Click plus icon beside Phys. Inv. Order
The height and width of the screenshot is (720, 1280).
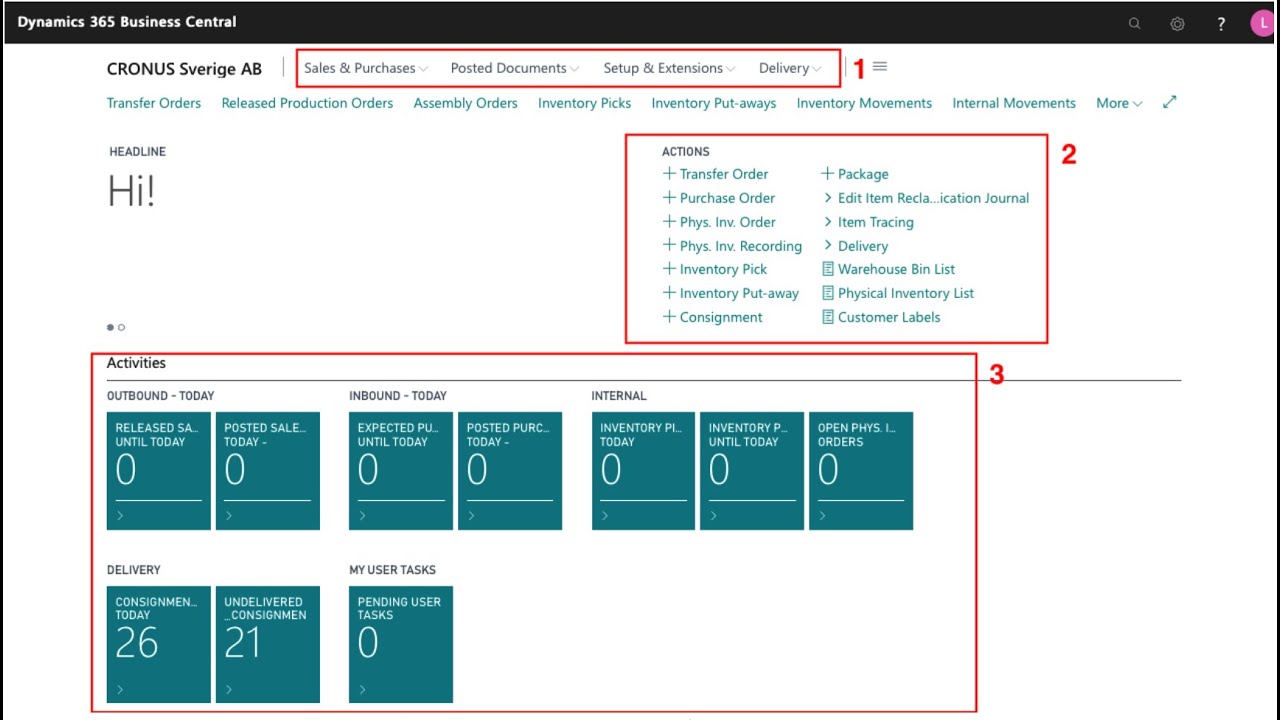tap(670, 221)
